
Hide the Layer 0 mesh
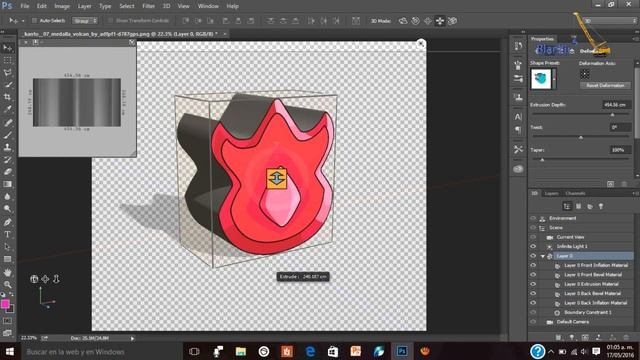coord(533,256)
